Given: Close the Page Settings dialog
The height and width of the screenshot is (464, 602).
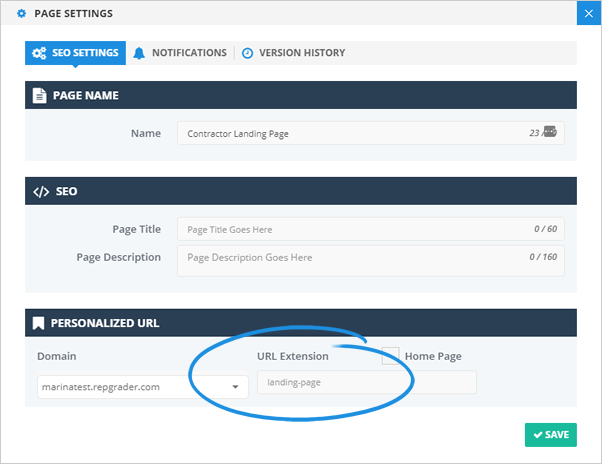Looking at the screenshot, I should click(x=588, y=13).
